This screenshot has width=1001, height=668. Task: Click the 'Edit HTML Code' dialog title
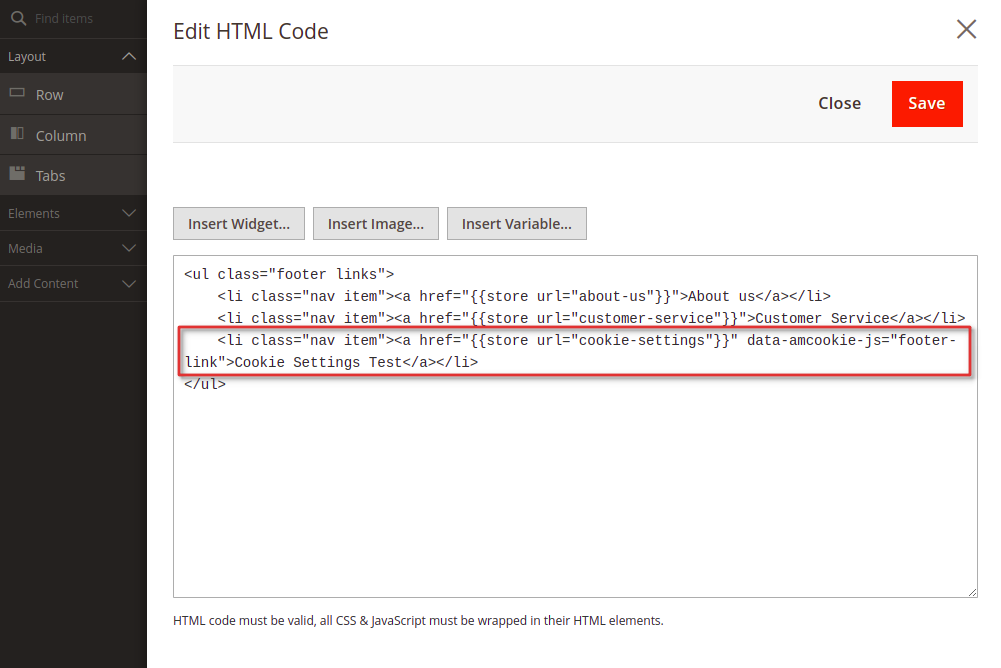251,31
